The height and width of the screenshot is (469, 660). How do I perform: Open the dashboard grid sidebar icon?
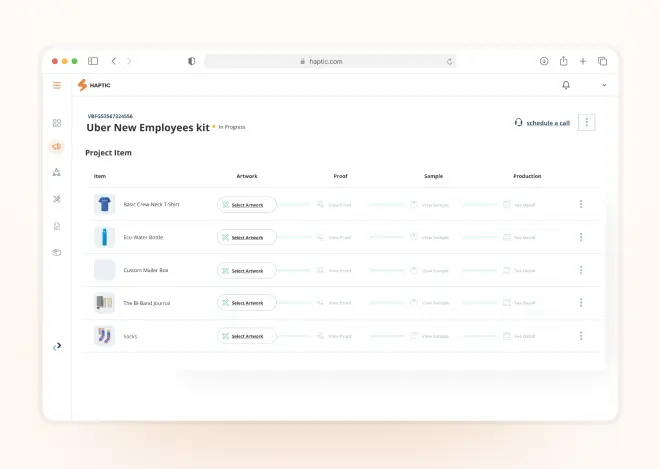click(x=57, y=123)
